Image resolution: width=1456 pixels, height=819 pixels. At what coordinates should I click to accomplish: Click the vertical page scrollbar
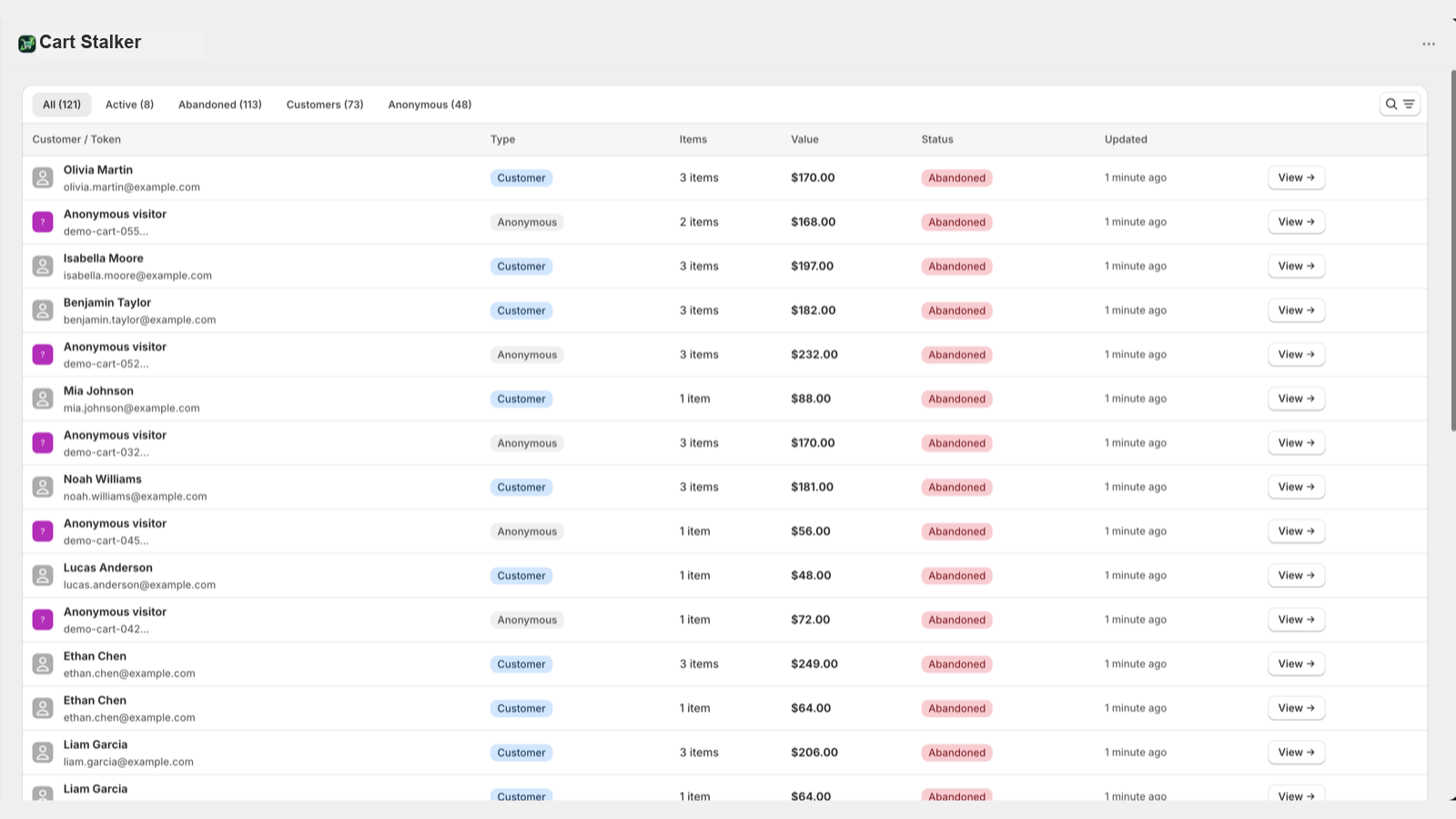1452,250
